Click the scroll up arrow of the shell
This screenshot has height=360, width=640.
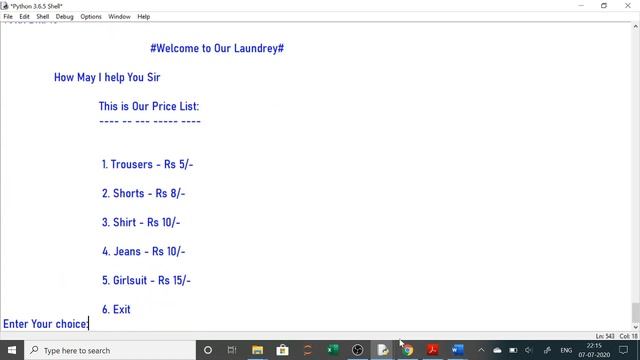(636, 27)
